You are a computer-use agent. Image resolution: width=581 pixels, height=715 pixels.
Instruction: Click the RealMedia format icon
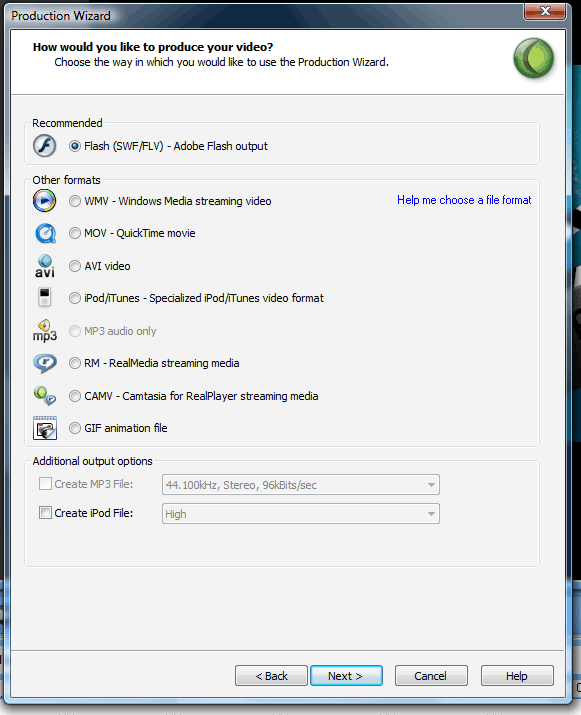[x=45, y=363]
